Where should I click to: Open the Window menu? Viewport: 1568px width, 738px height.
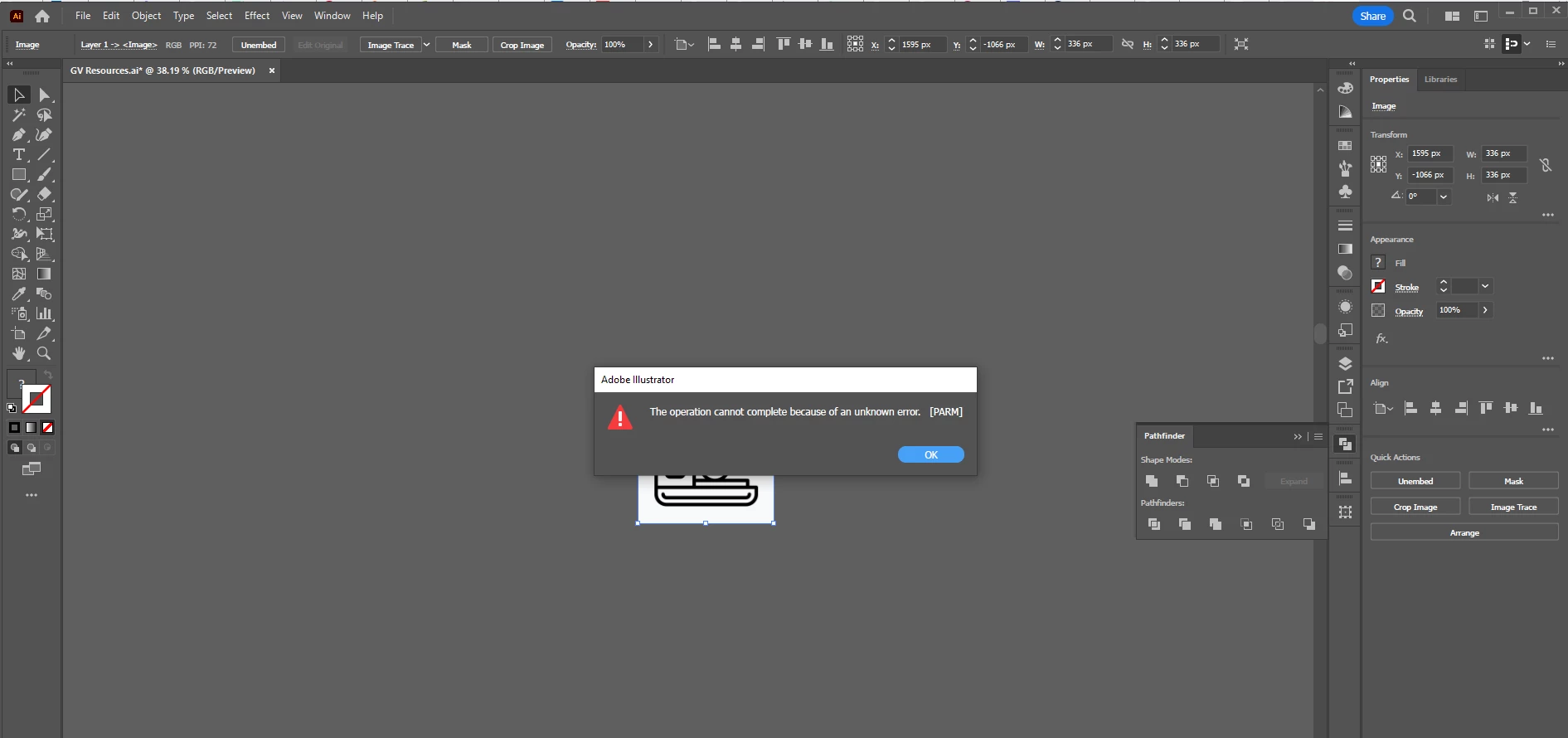tap(332, 16)
